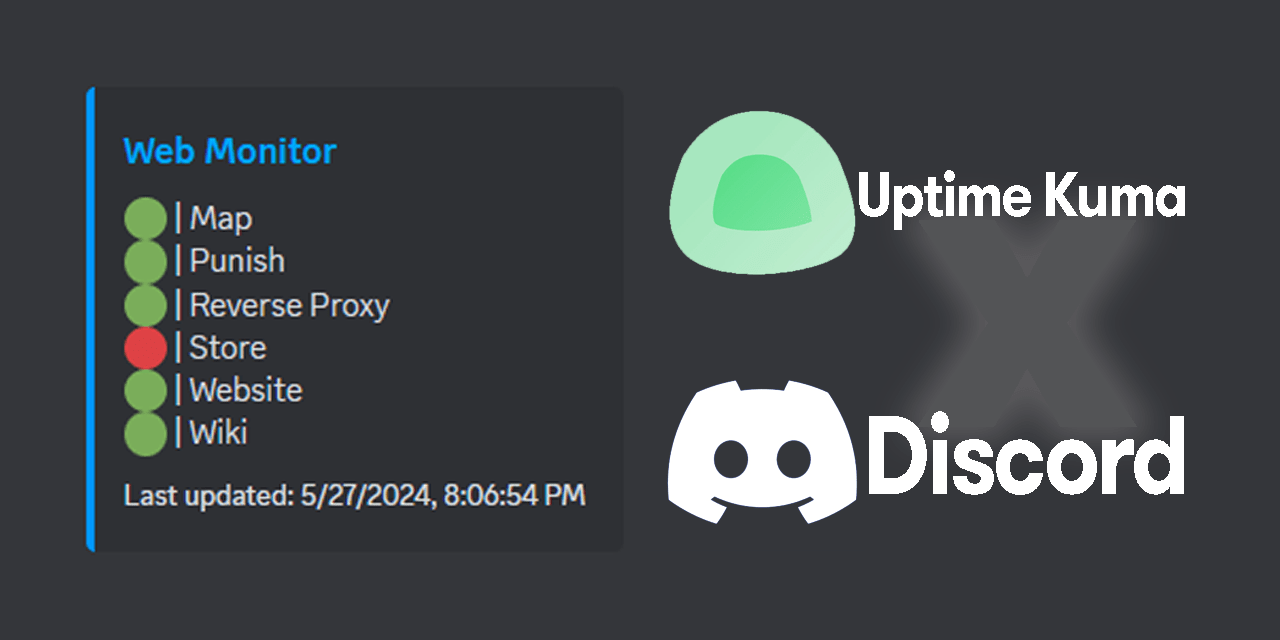Screen dimensions: 1280x640
Task: Click the green status circle beside Website
Action: [145, 390]
